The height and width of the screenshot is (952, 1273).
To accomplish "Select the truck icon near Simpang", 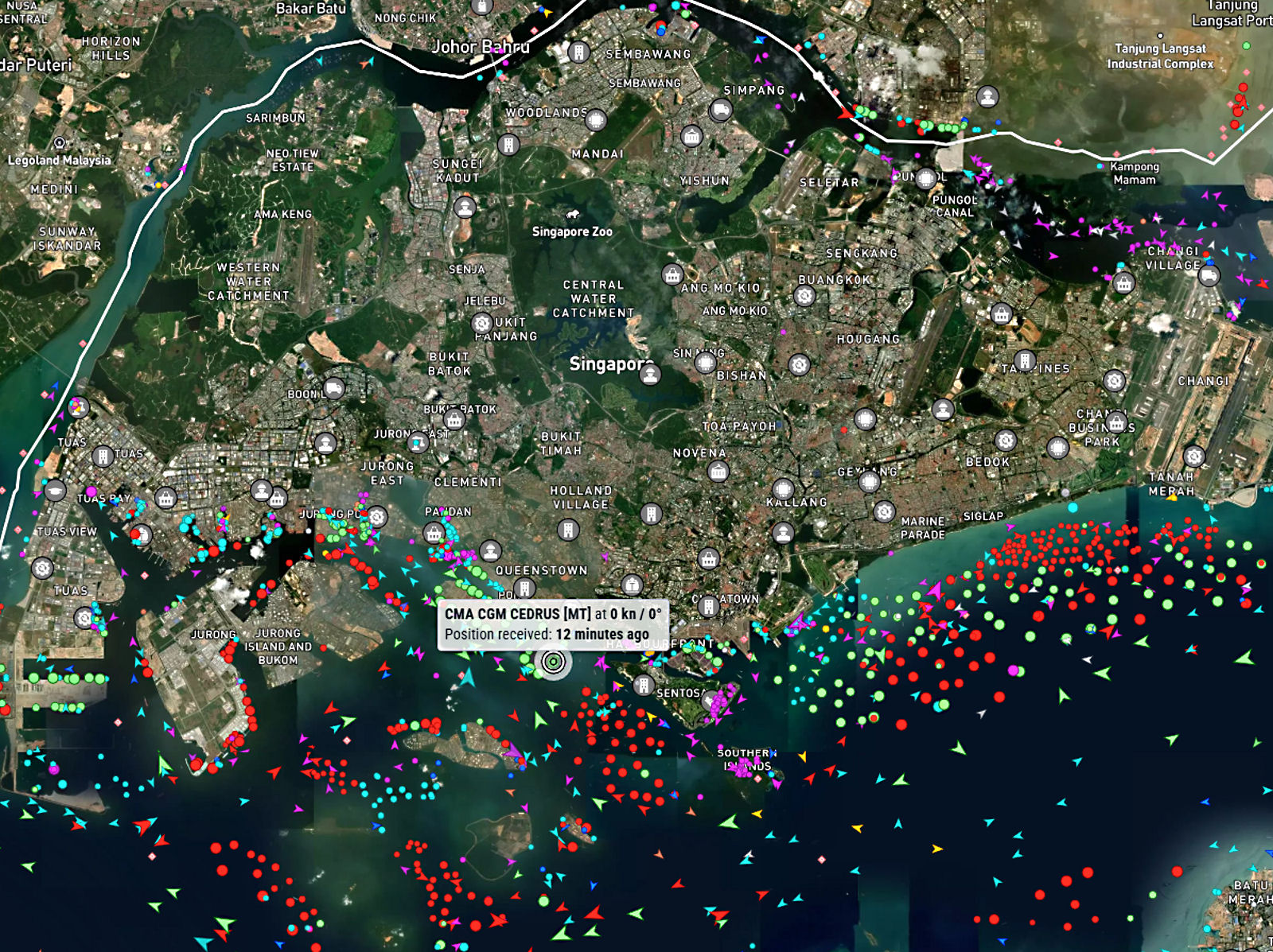I will pyautogui.click(x=721, y=110).
